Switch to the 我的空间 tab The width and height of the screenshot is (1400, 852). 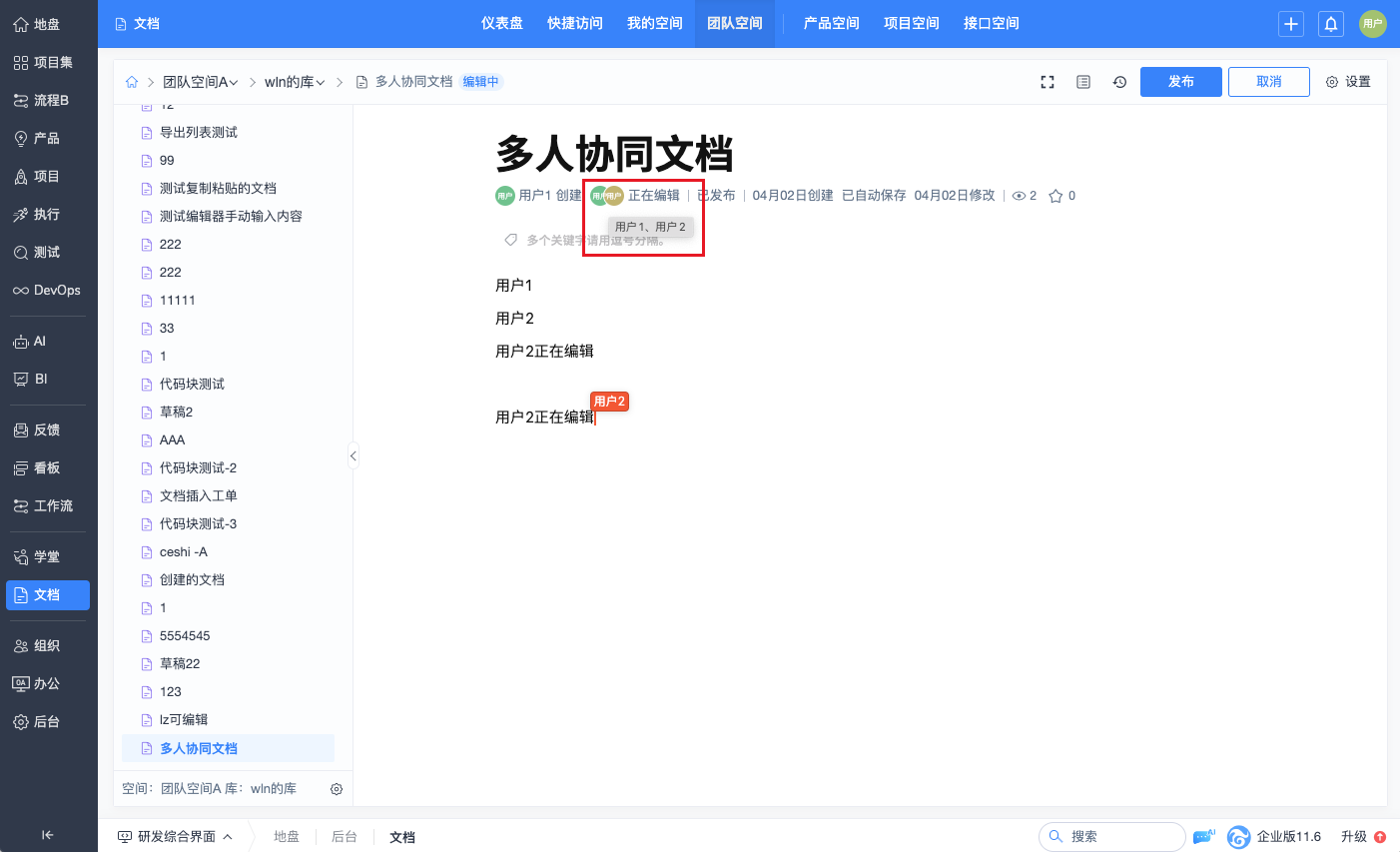click(655, 24)
